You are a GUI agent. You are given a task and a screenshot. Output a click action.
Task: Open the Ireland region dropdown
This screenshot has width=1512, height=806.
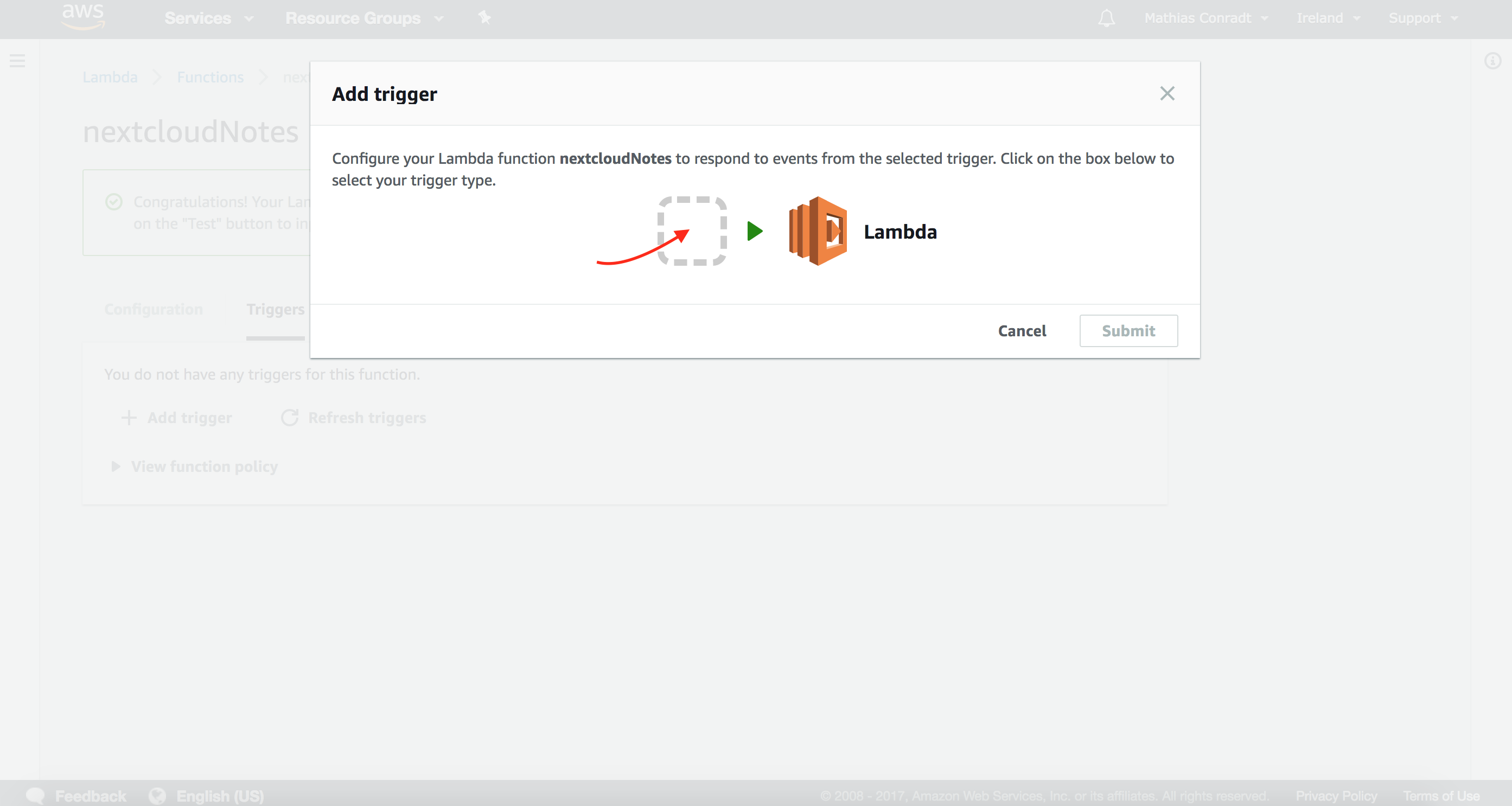pos(1328,18)
